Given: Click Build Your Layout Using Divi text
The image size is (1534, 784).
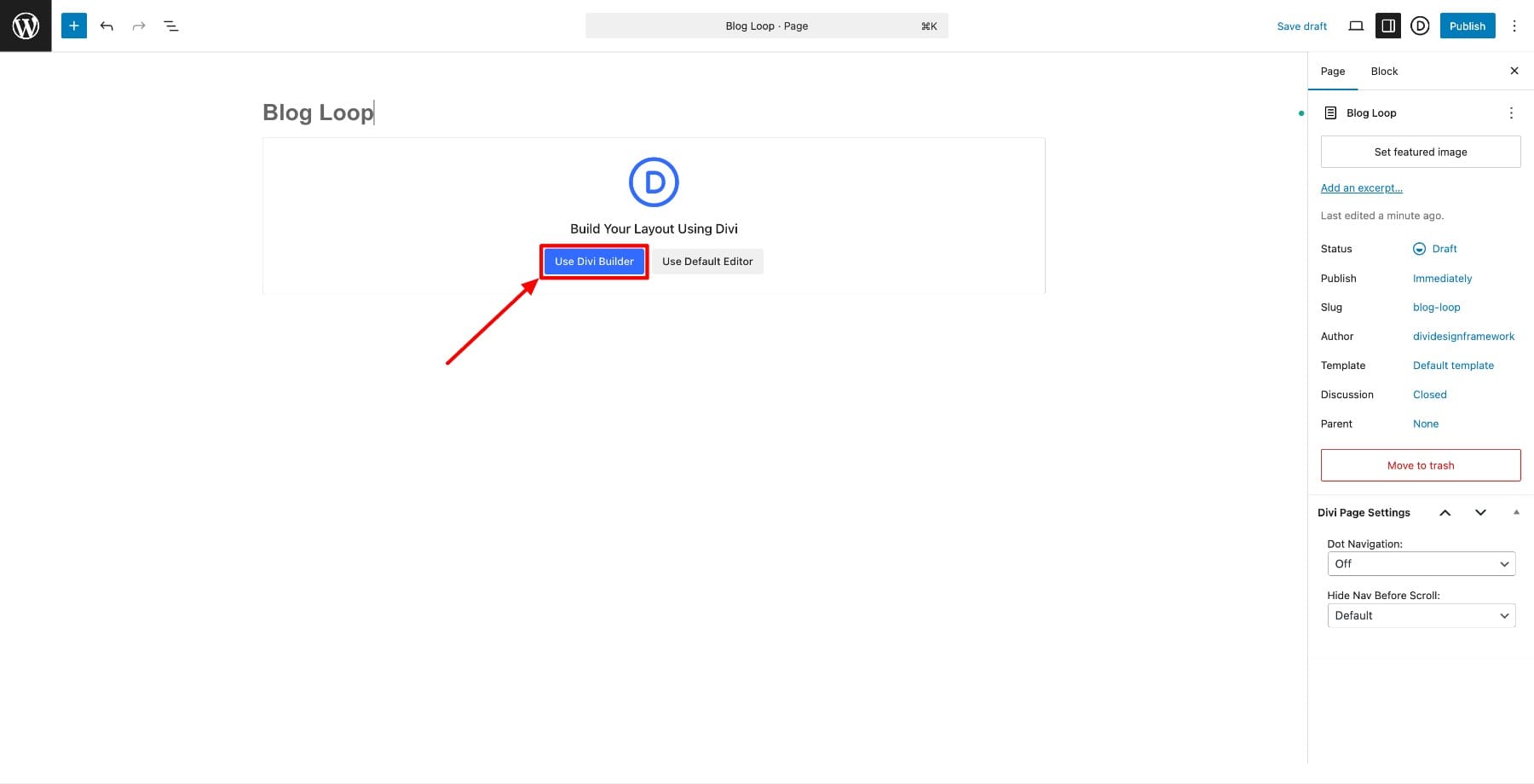Looking at the screenshot, I should 654,228.
